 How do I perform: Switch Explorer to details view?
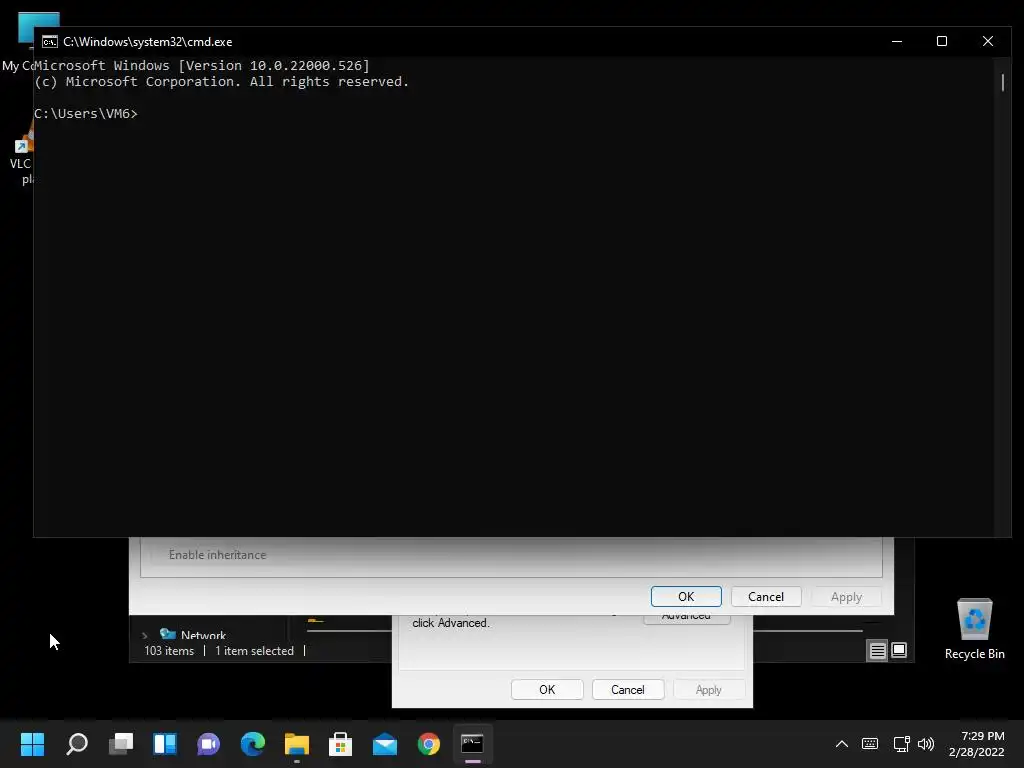tap(877, 650)
